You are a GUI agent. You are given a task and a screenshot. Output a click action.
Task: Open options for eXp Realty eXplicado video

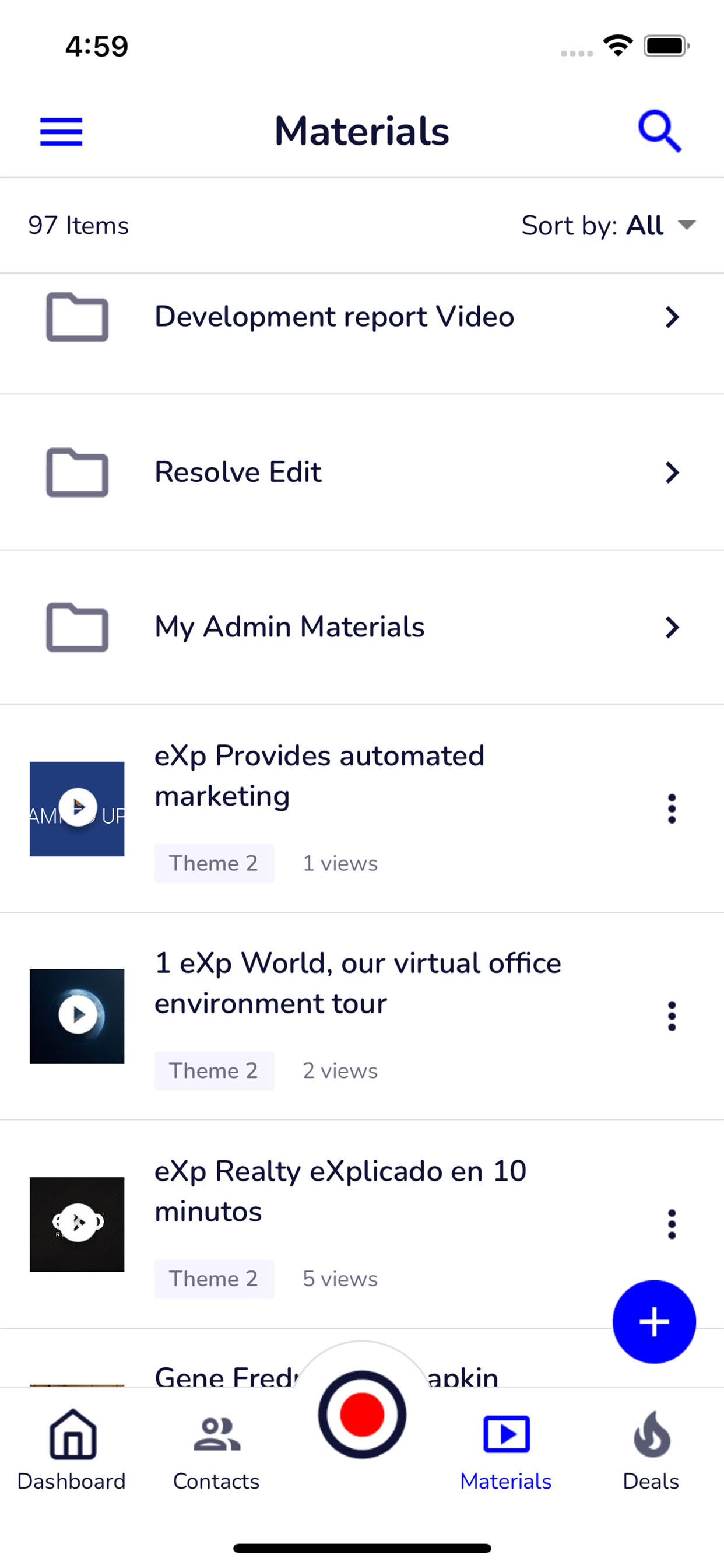tap(672, 1224)
